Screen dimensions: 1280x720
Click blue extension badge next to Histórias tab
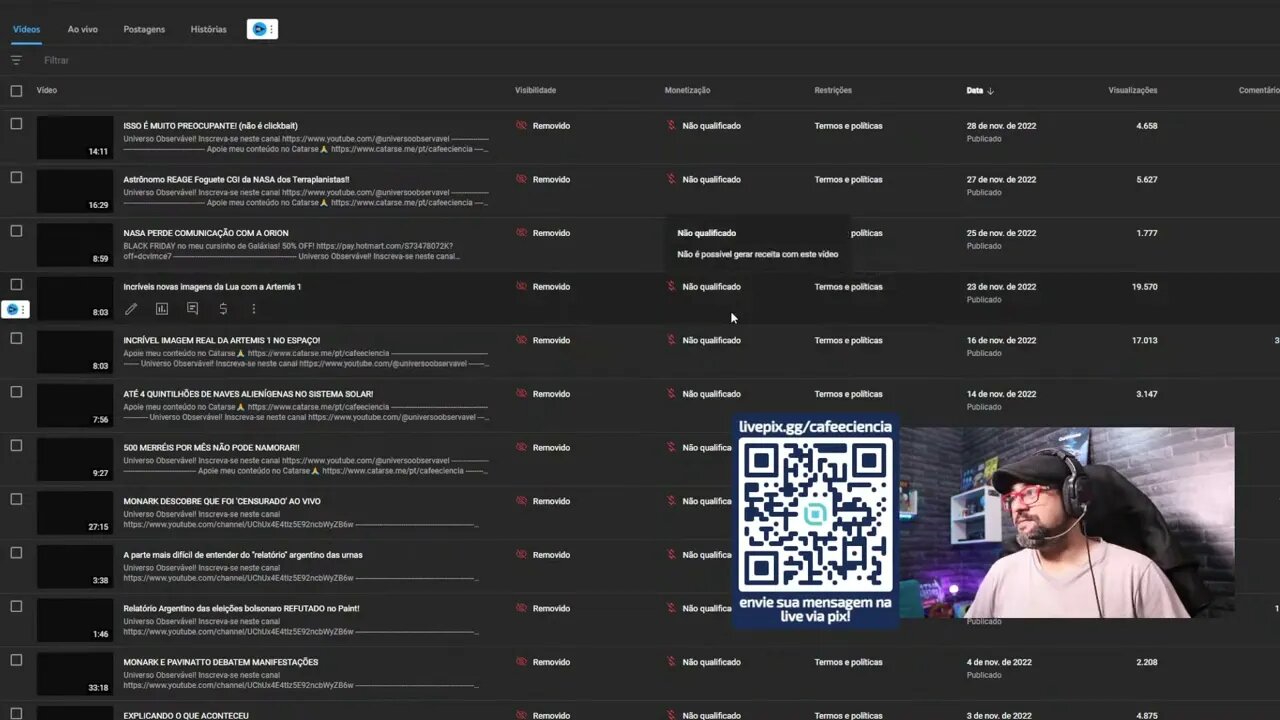262,29
